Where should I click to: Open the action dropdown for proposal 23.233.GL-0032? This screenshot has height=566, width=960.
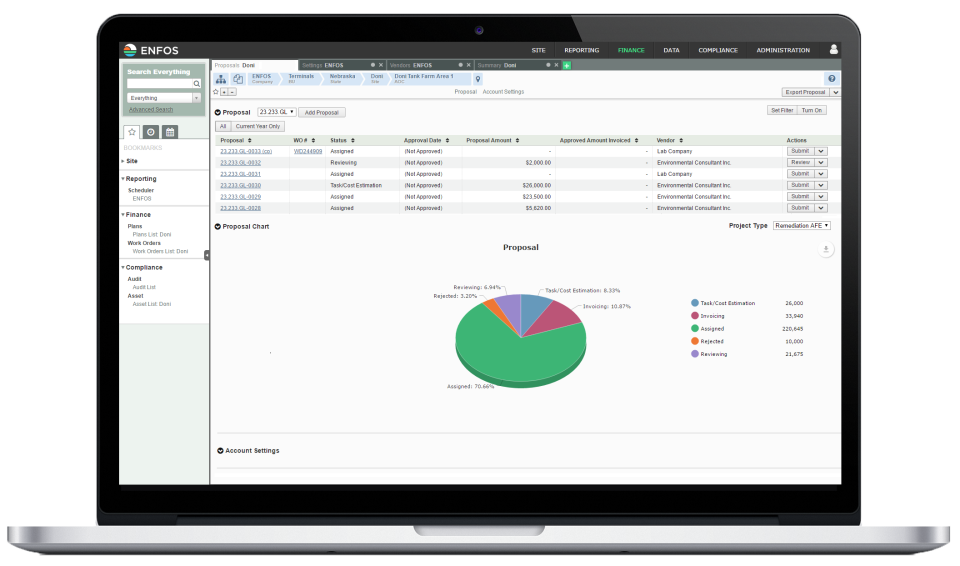(x=821, y=163)
